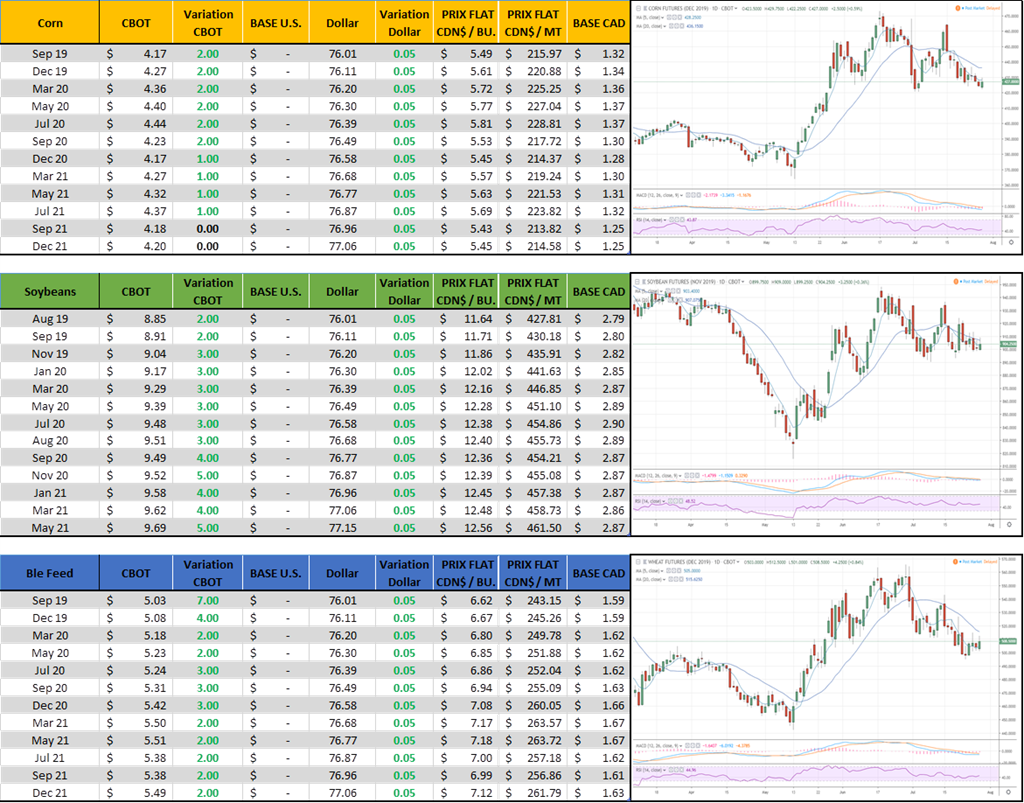Open chart settings gear on corn chart
Image resolution: width=1024 pixels, height=803 pixels.
(1010, 242)
